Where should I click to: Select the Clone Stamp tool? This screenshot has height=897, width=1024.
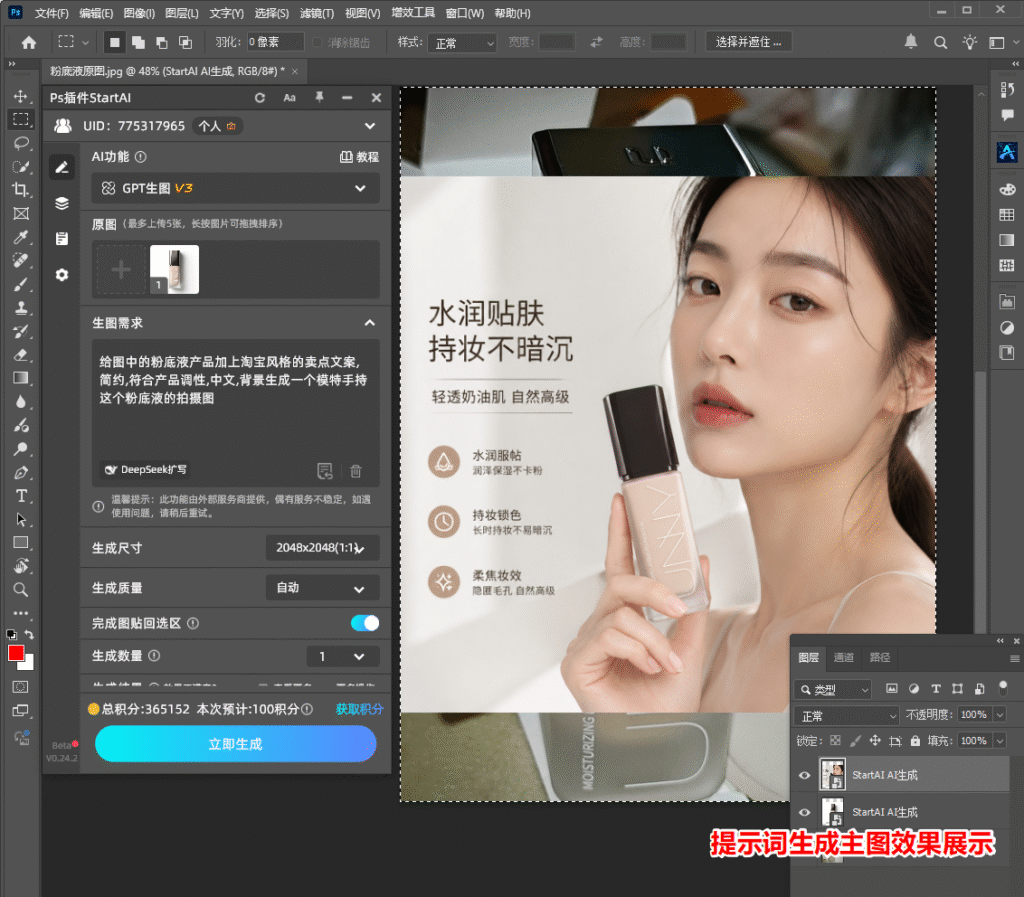[21, 307]
